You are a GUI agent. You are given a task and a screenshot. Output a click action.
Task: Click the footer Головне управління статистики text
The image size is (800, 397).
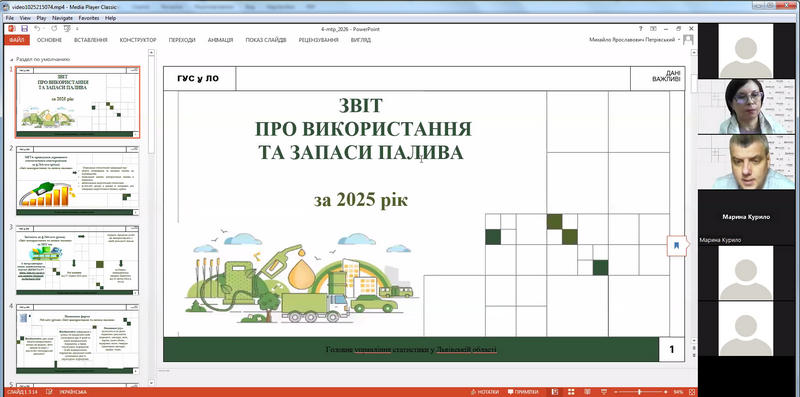coord(411,350)
